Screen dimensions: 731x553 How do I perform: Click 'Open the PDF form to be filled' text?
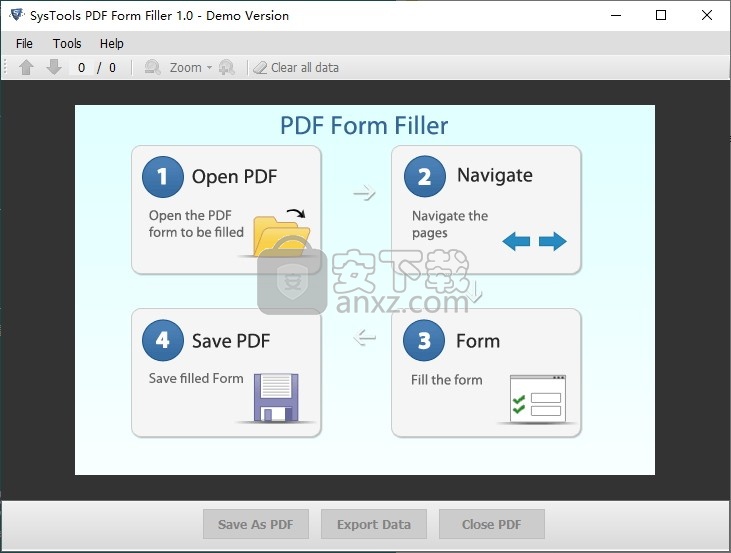196,224
